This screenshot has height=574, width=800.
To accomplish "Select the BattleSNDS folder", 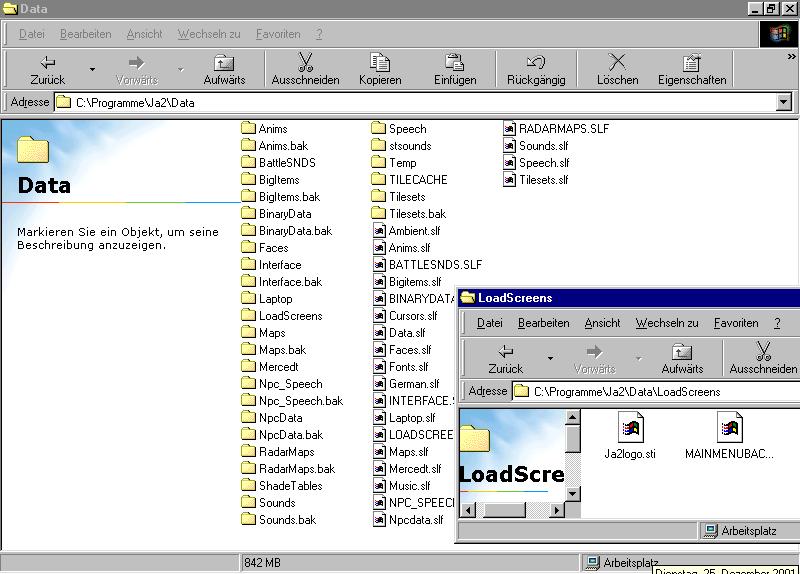I will tap(279, 163).
